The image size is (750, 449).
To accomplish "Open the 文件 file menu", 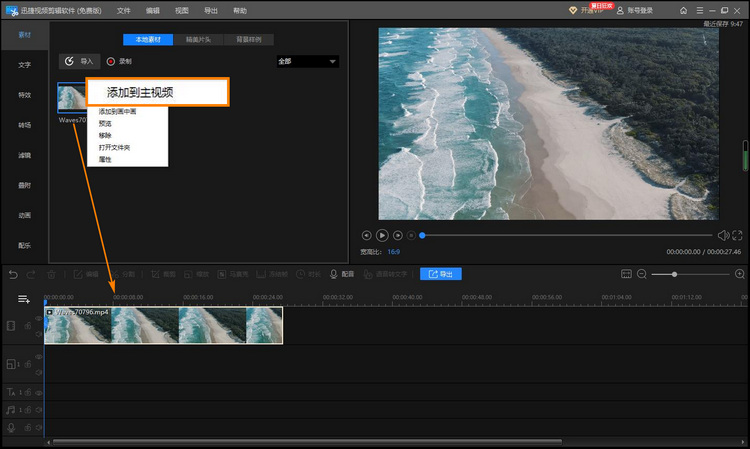I will [123, 11].
